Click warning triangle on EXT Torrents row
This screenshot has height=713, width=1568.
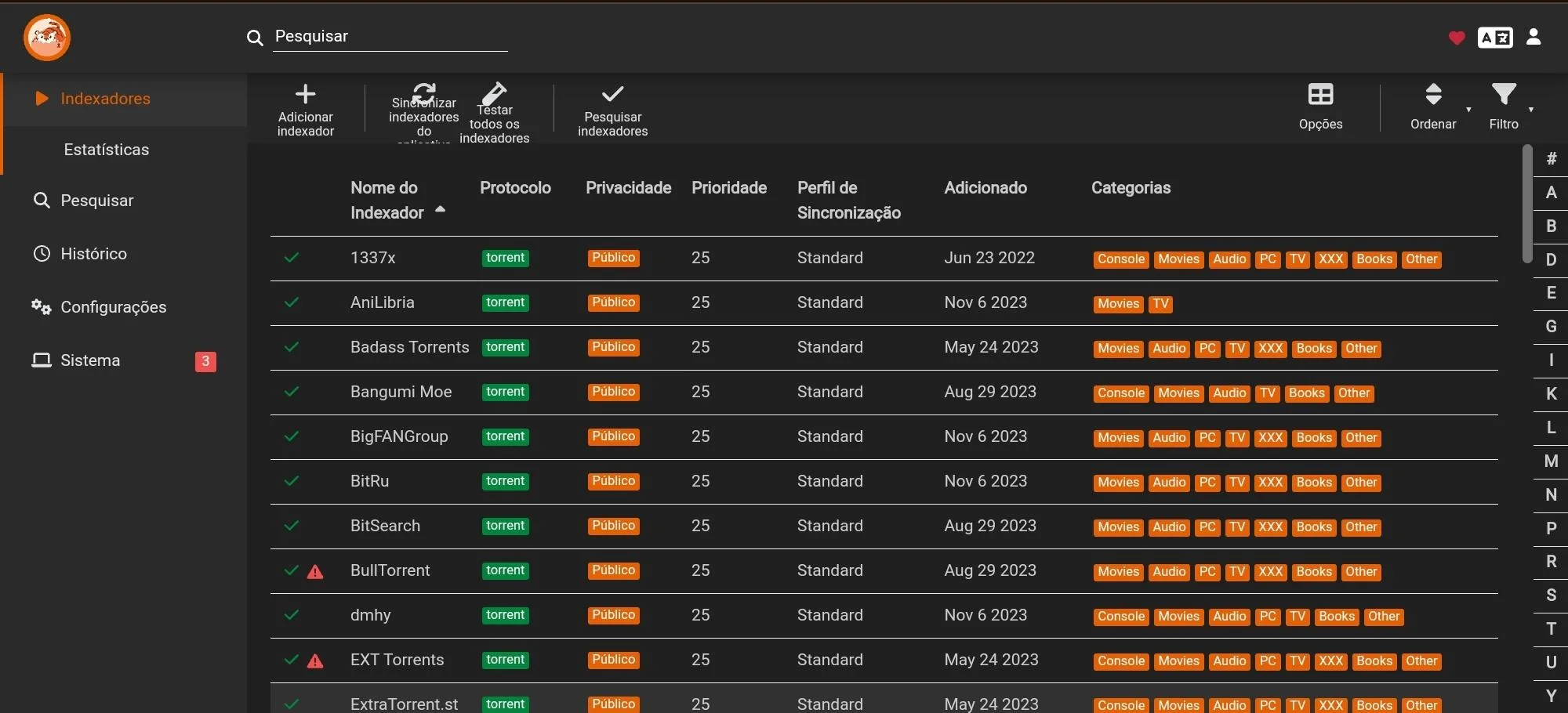pos(315,661)
